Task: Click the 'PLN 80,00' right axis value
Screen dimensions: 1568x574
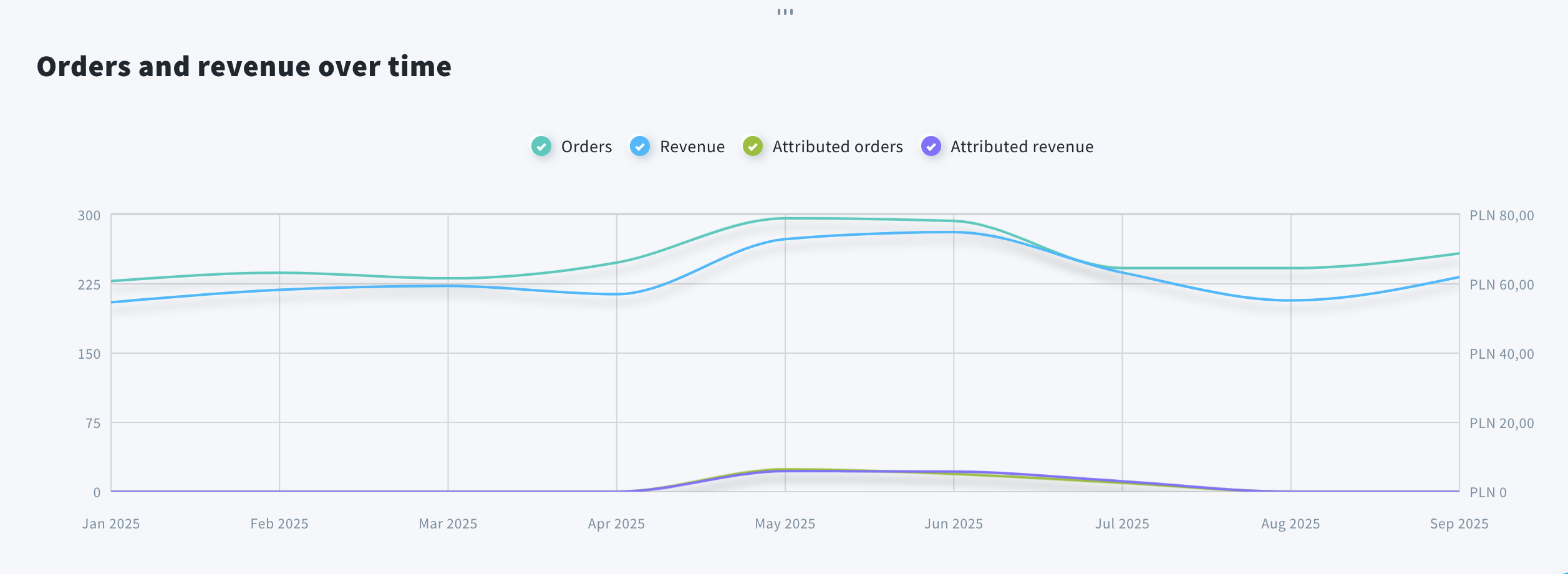Action: pos(1501,216)
